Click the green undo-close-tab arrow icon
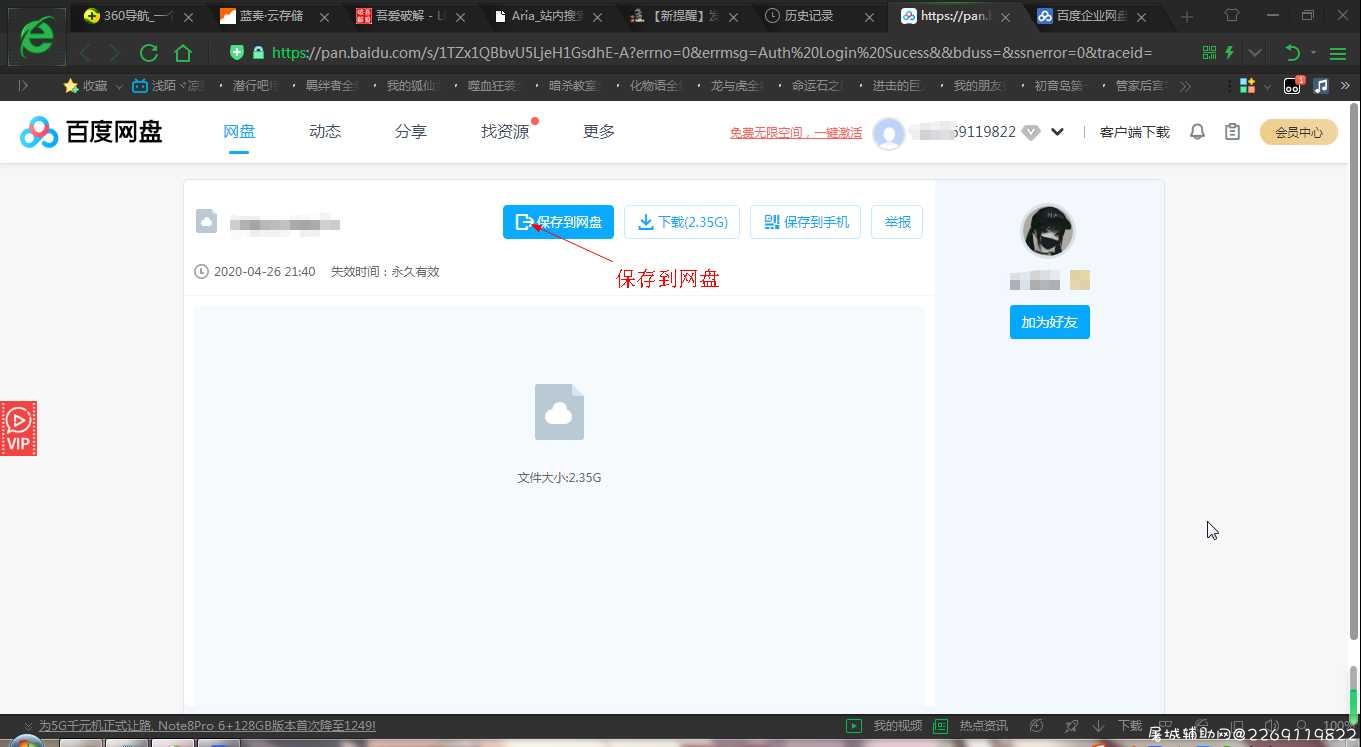This screenshot has height=747, width=1361. 1293,53
